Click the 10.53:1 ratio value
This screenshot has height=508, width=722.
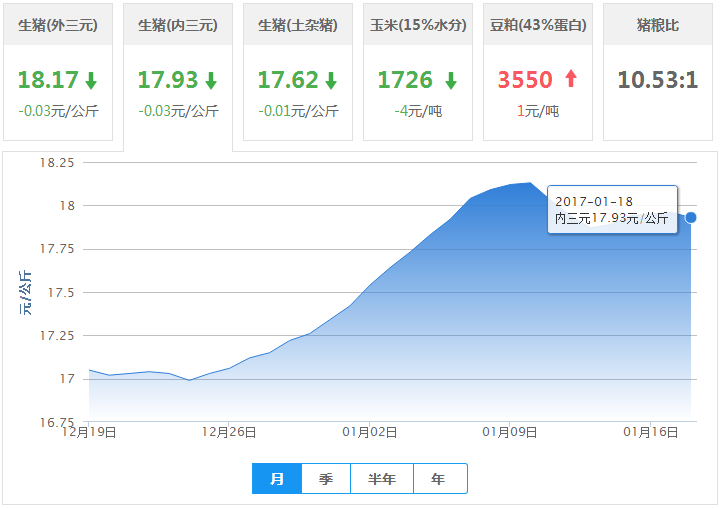(x=657, y=80)
